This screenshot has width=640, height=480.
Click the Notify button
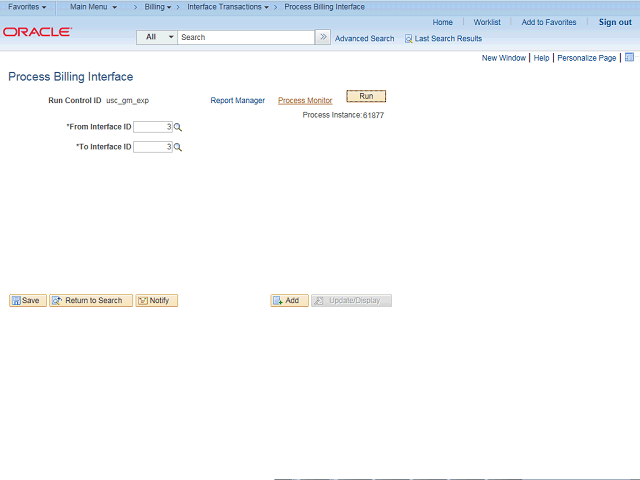click(x=156, y=300)
